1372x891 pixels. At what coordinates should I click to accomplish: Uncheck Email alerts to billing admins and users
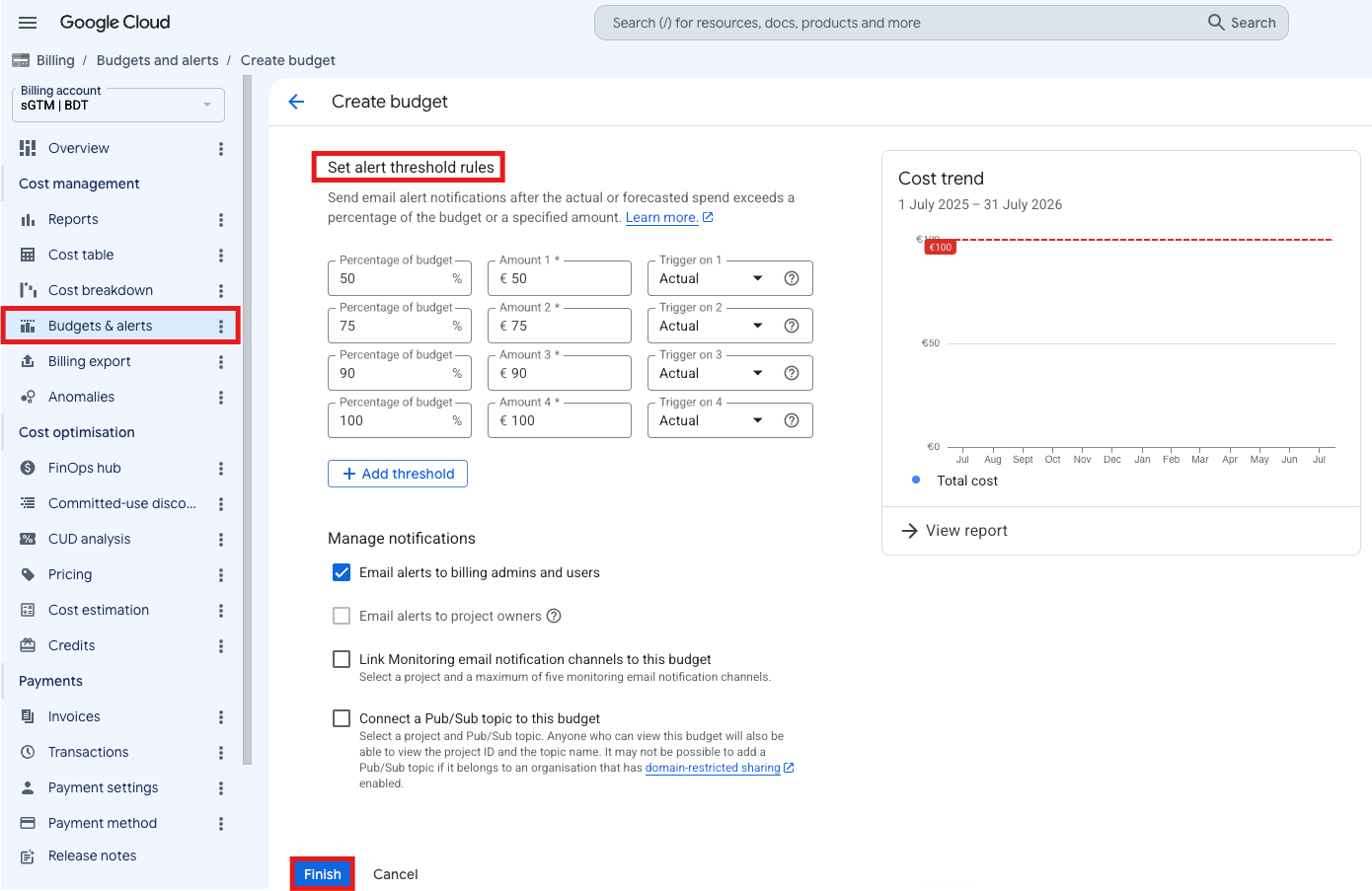(342, 572)
